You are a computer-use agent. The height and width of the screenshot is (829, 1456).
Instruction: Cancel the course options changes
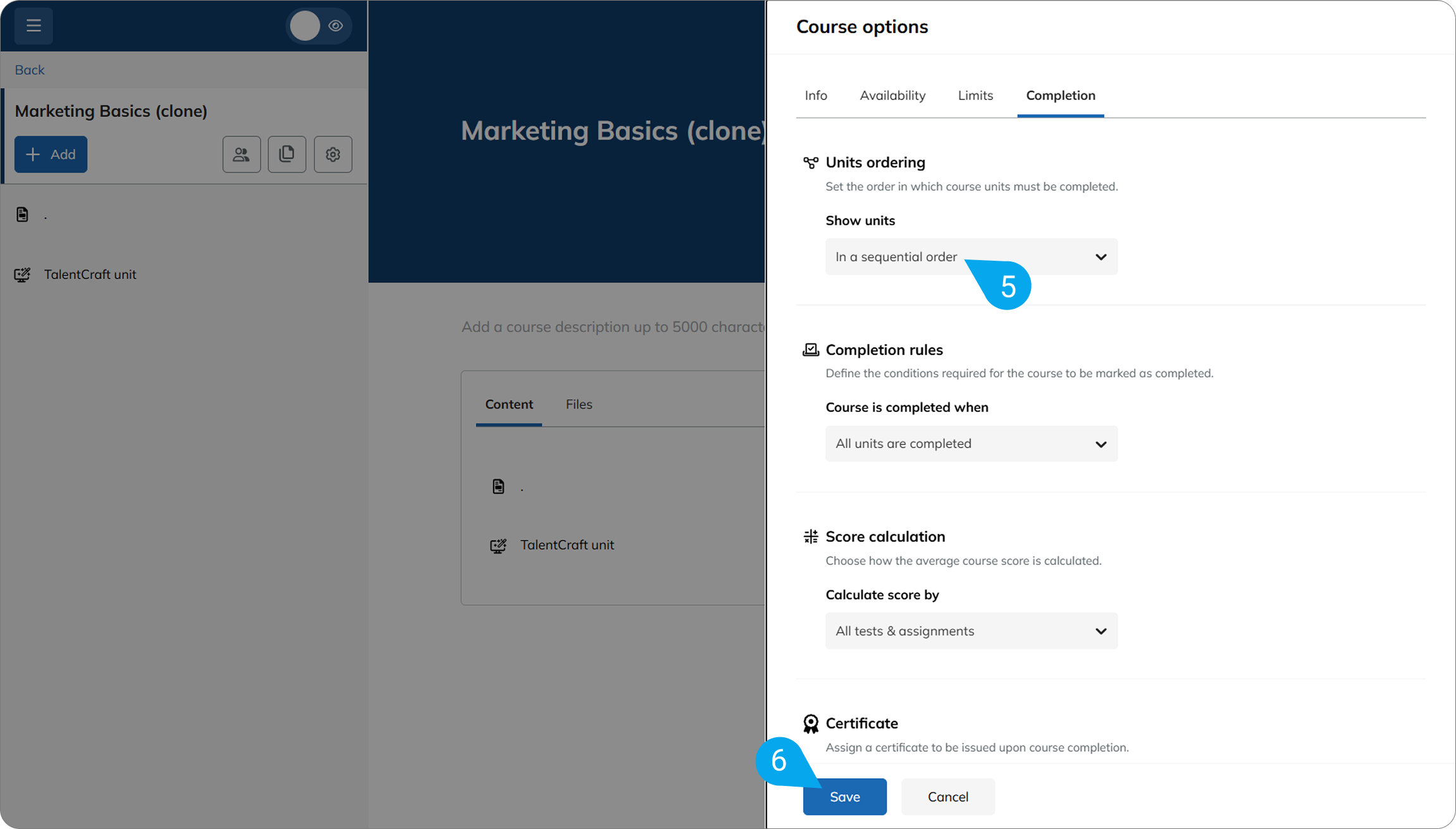(948, 797)
